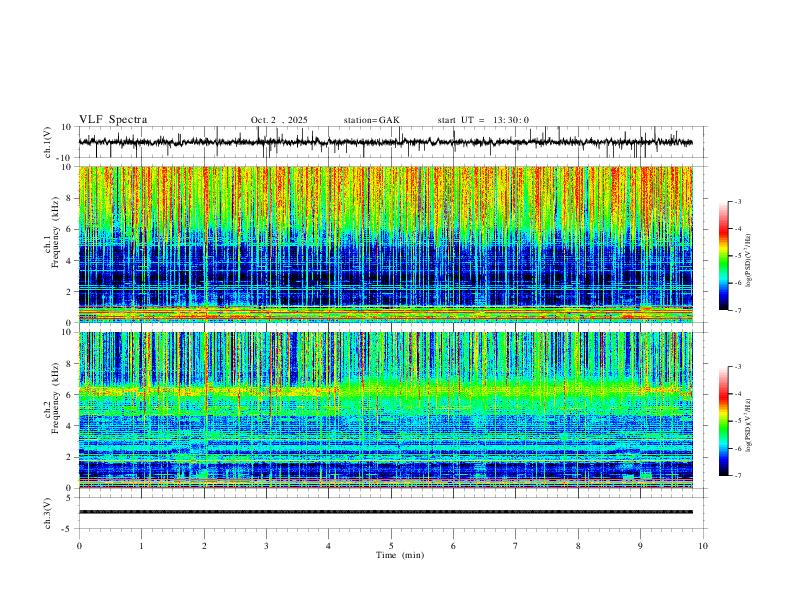Click the "5" tick on ch.3(V) axis

pos(69,498)
